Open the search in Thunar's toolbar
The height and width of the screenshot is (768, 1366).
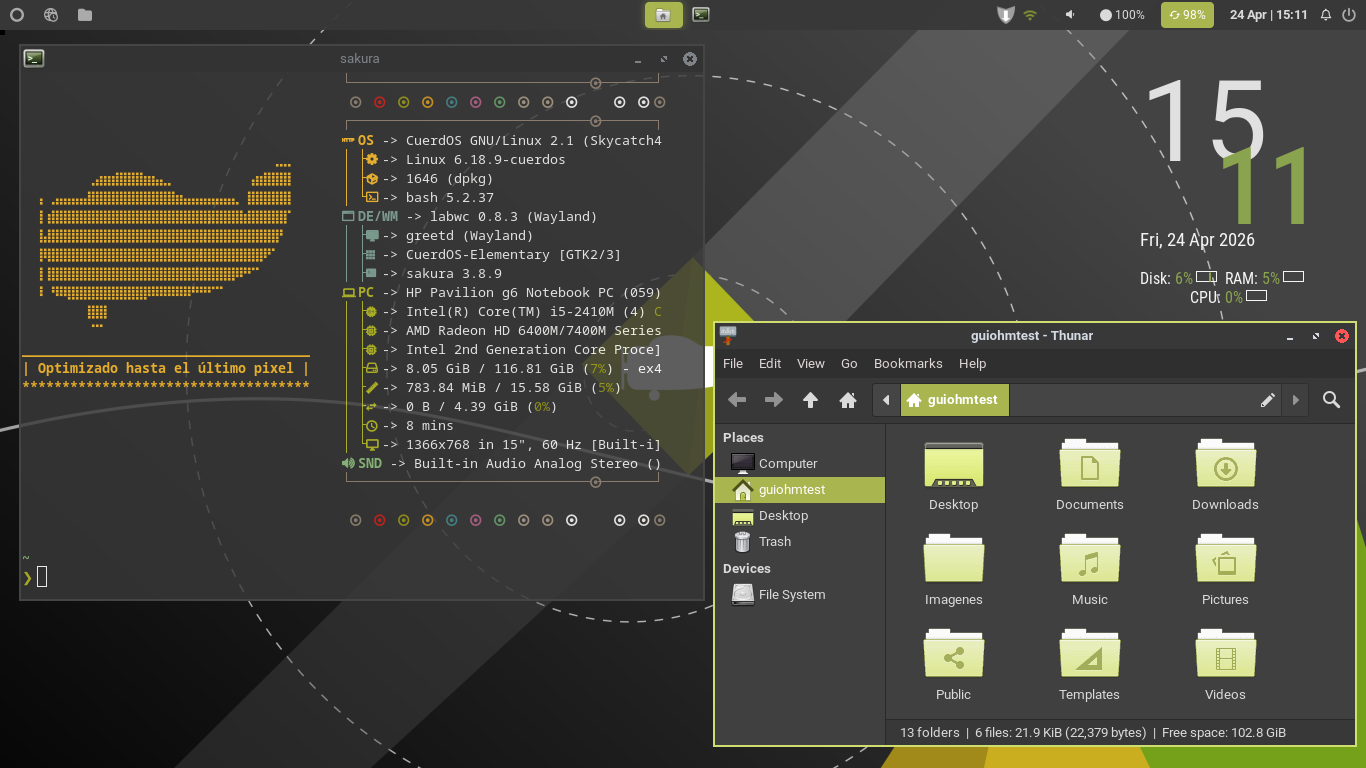coord(1331,400)
